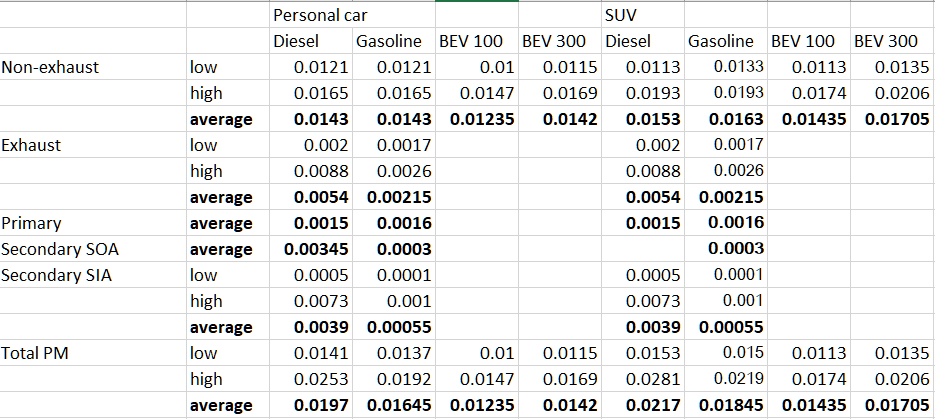The height and width of the screenshot is (419, 935).
Task: Select the 'SUV' header cell
Action: [620, 15]
